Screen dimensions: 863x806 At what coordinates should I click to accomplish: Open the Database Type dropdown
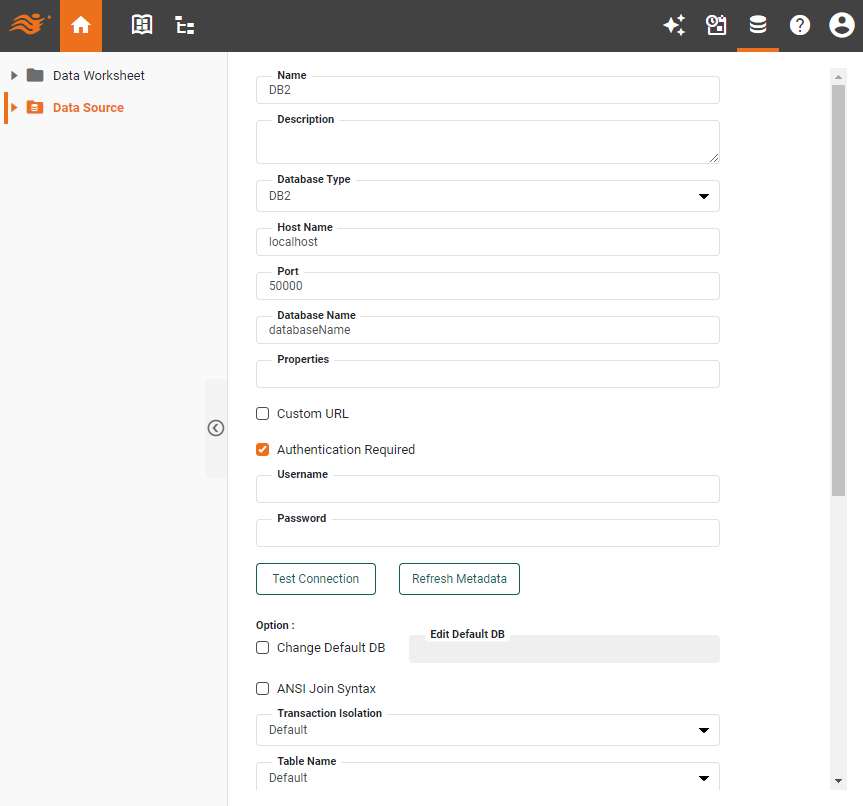pos(703,196)
